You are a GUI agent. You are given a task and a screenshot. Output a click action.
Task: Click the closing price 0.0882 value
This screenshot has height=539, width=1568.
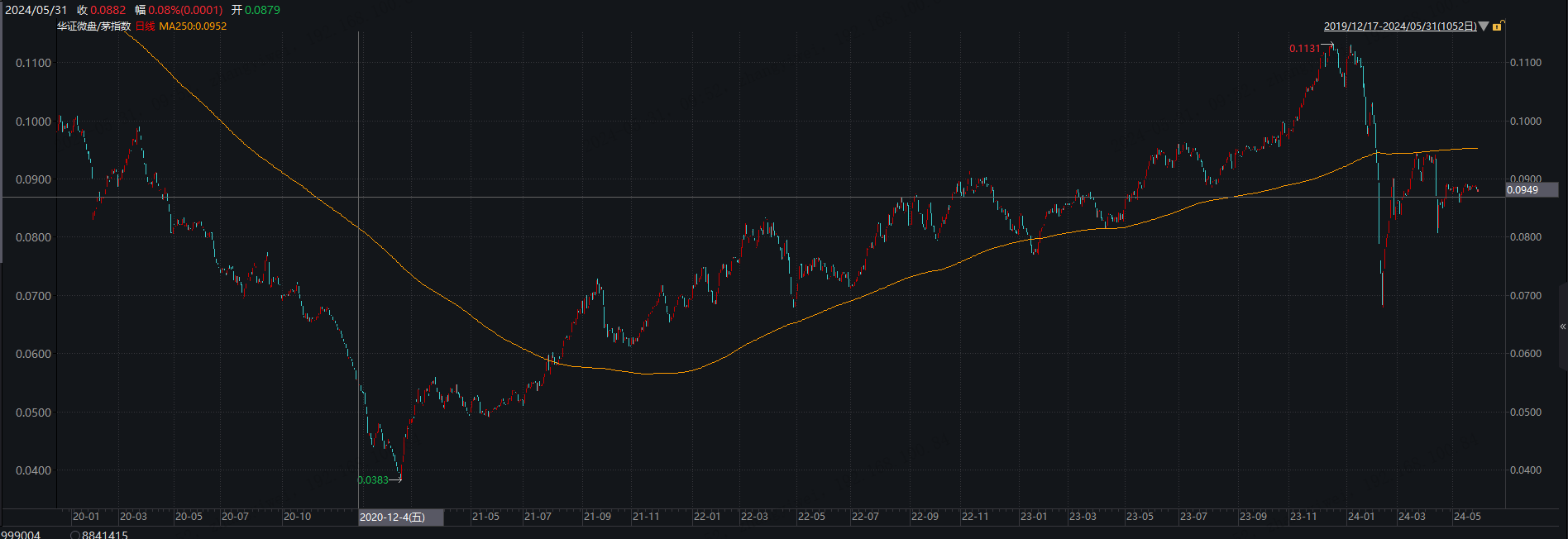pyautogui.click(x=108, y=10)
